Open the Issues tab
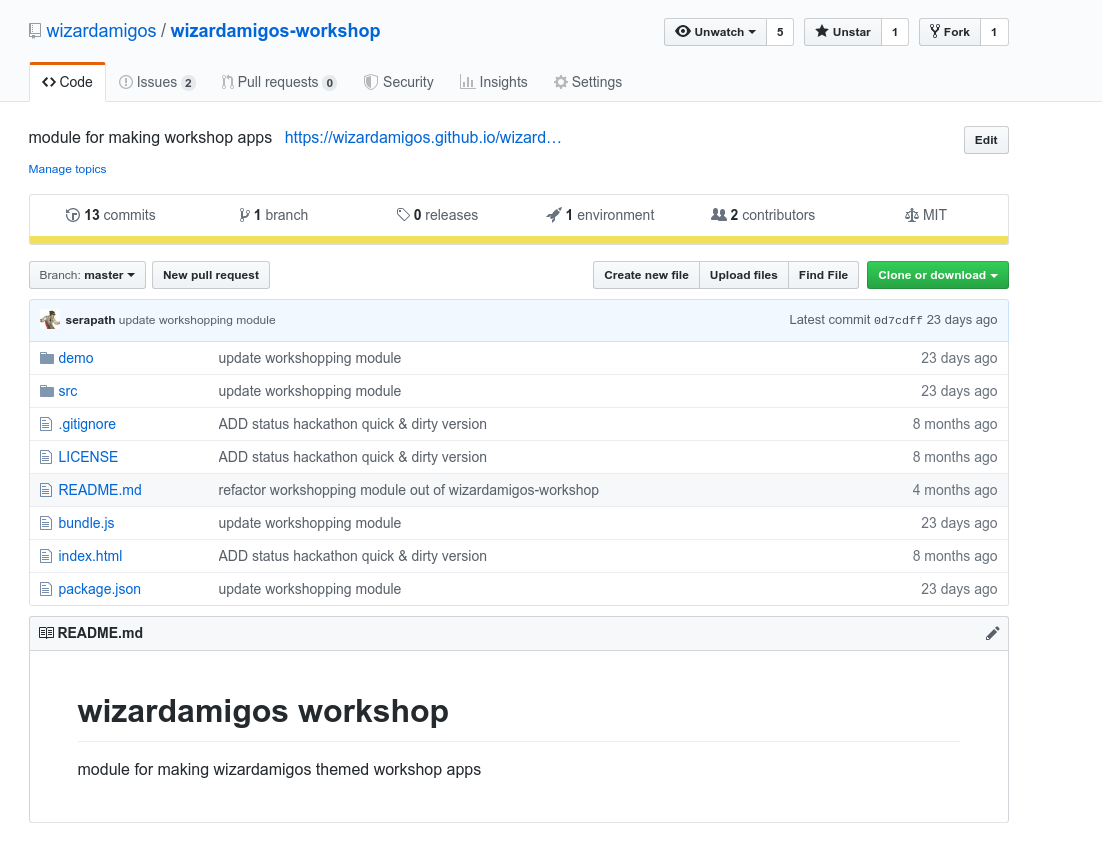 pos(157,82)
